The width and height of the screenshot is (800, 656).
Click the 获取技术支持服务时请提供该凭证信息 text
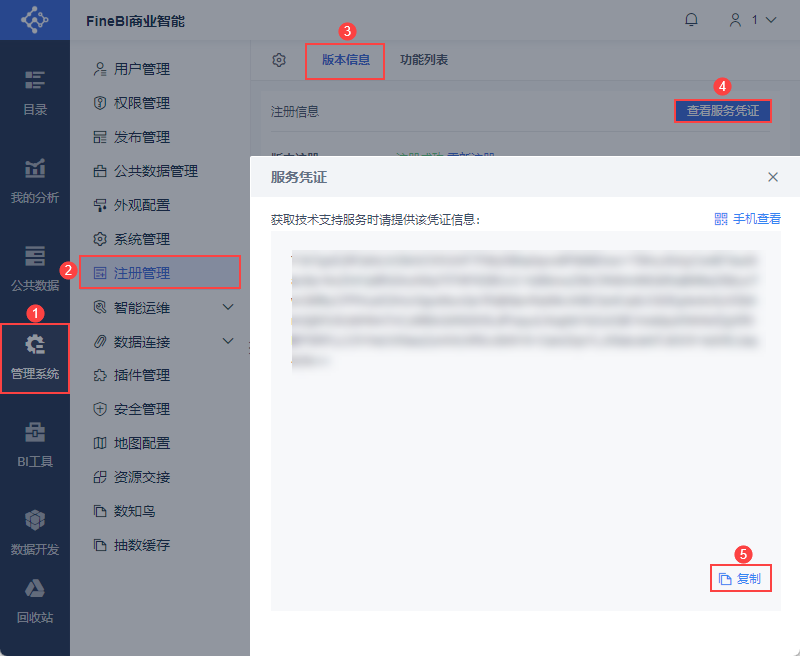pyautogui.click(x=375, y=220)
